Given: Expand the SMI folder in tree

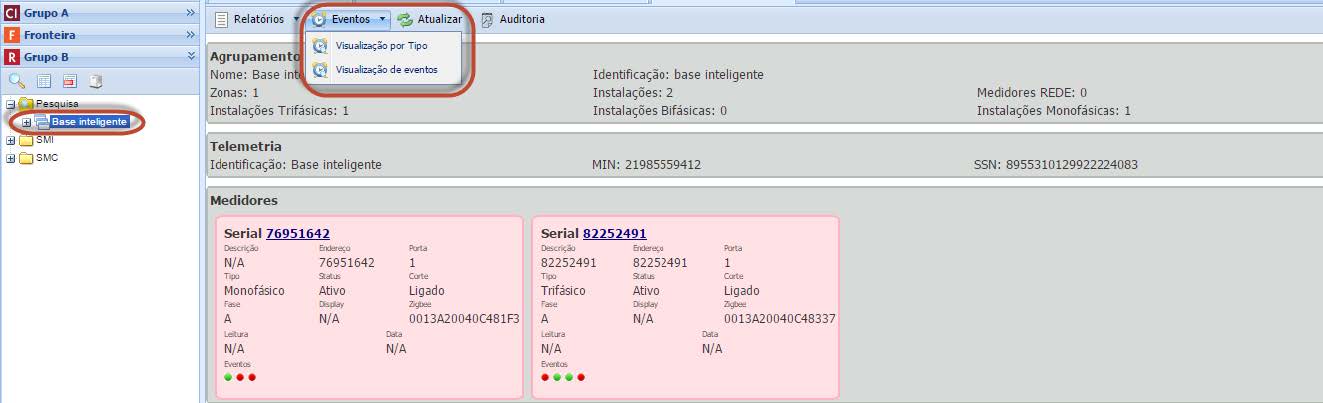Looking at the screenshot, I should click(11, 140).
